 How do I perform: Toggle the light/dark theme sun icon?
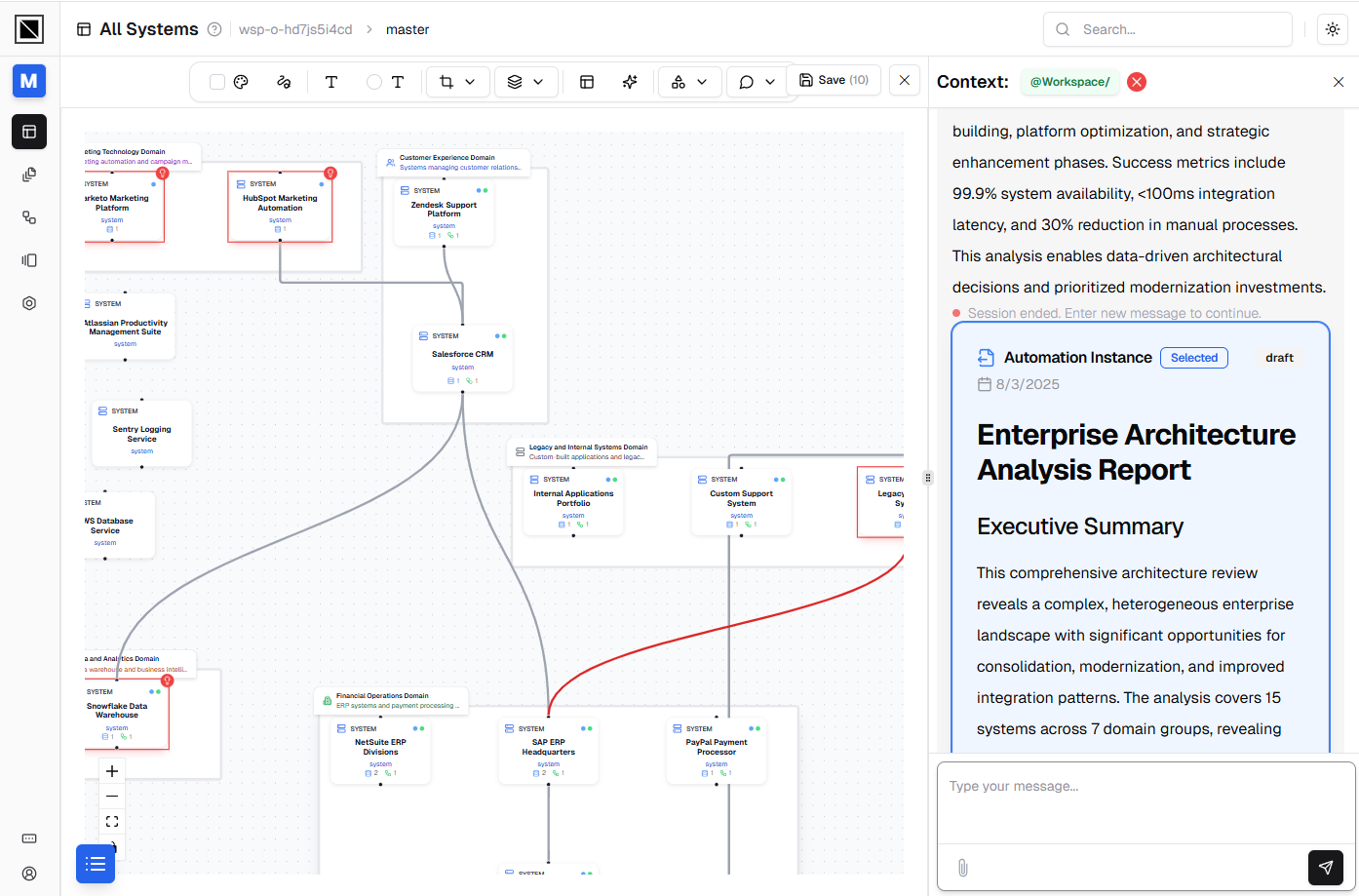[x=1333, y=29]
